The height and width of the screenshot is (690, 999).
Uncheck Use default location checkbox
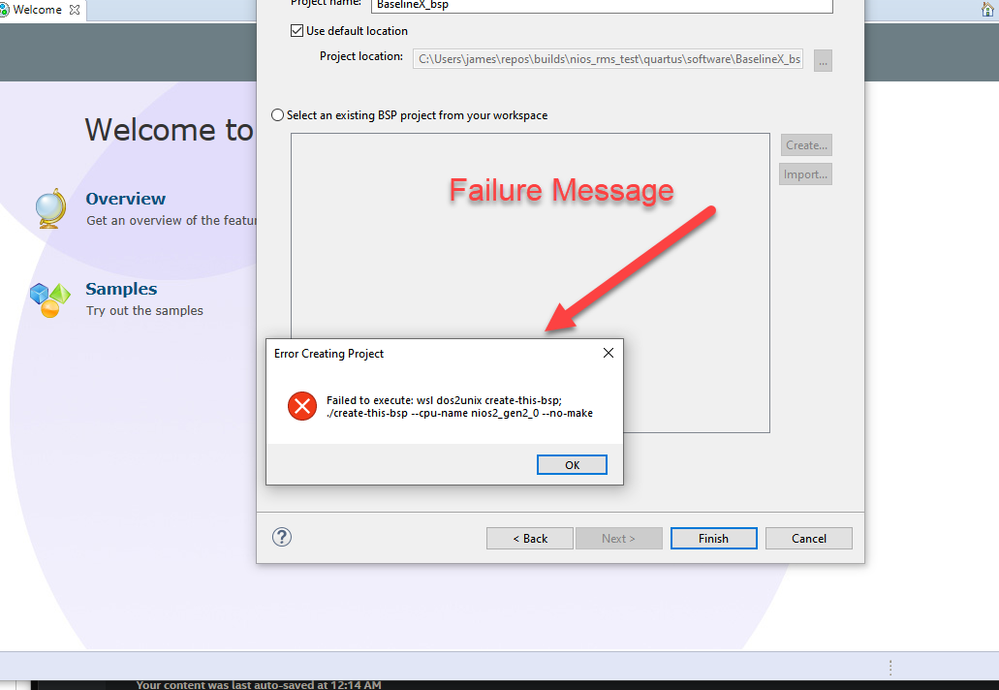tap(297, 31)
